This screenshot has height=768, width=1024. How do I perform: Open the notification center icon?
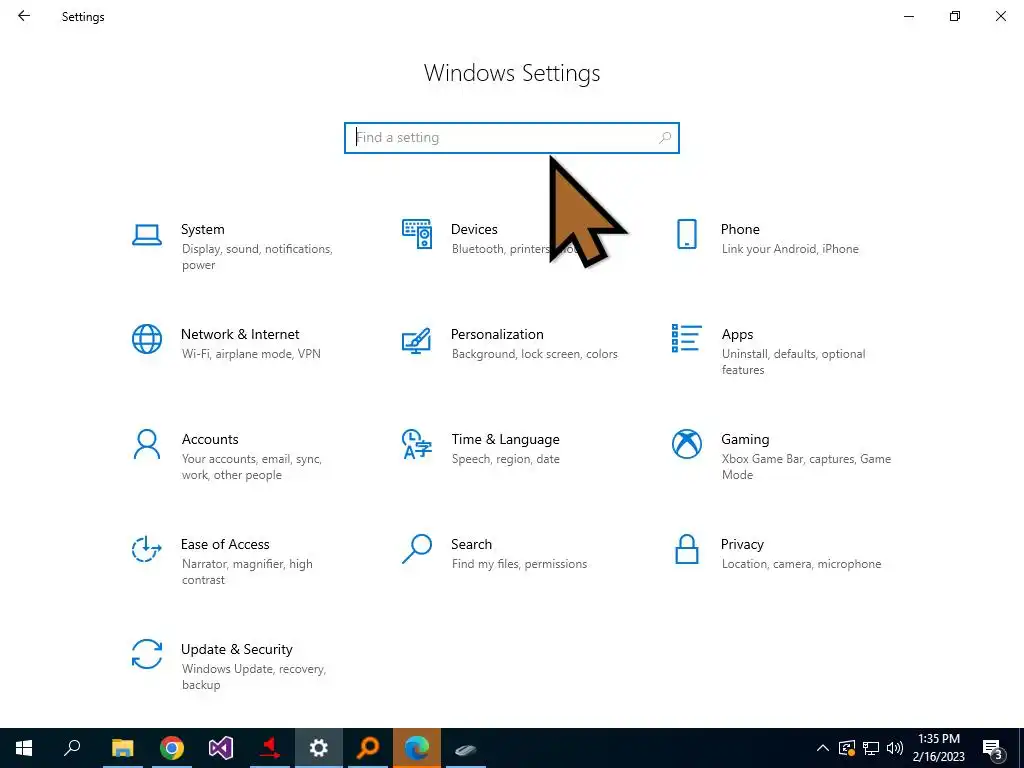[x=993, y=749]
